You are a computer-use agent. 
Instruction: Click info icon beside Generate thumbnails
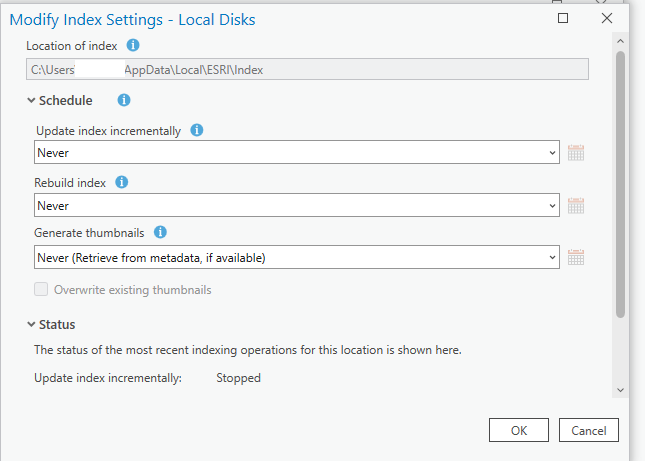(x=160, y=233)
